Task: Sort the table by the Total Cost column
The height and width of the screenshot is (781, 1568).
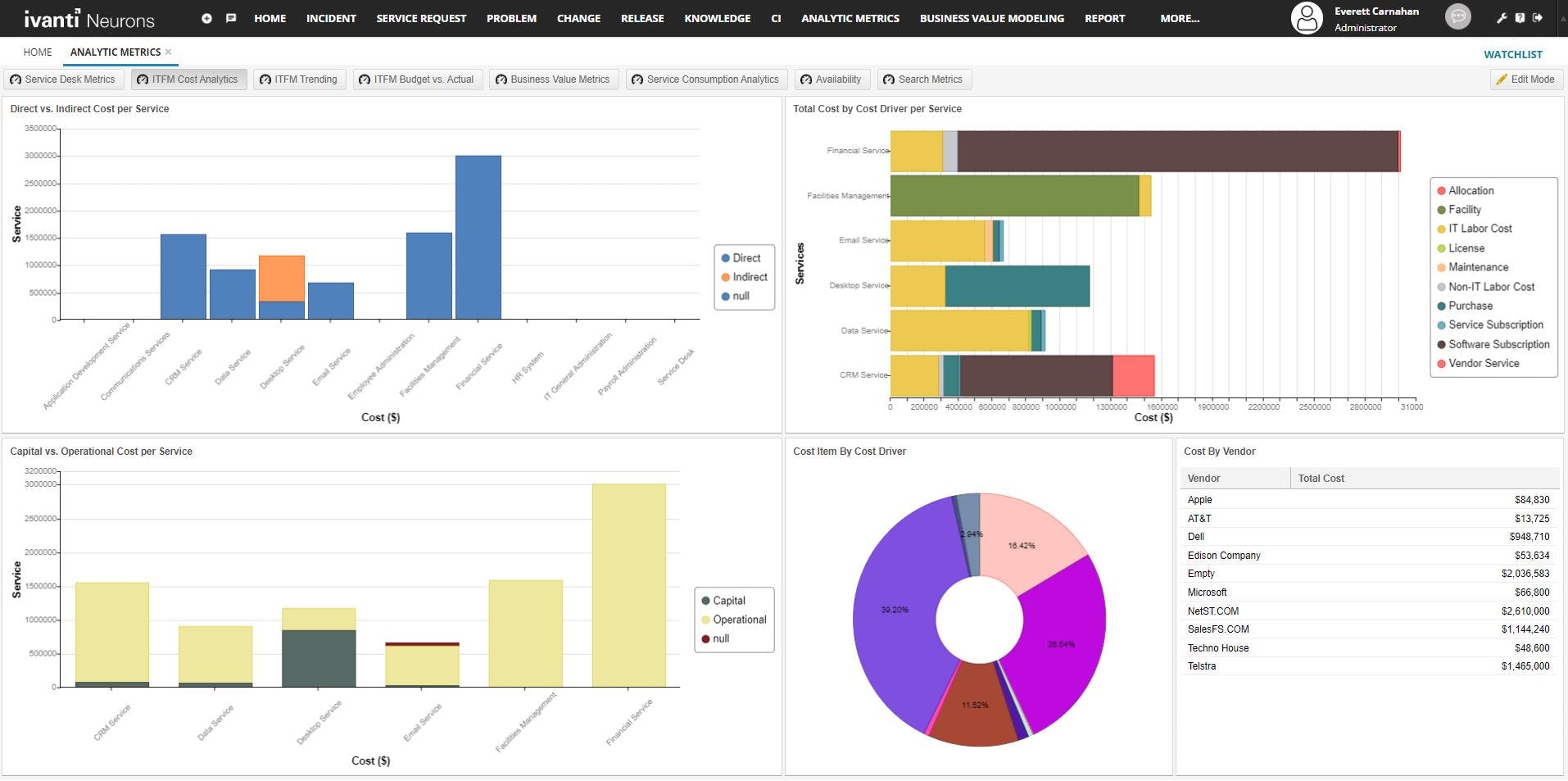Action: coord(1322,478)
